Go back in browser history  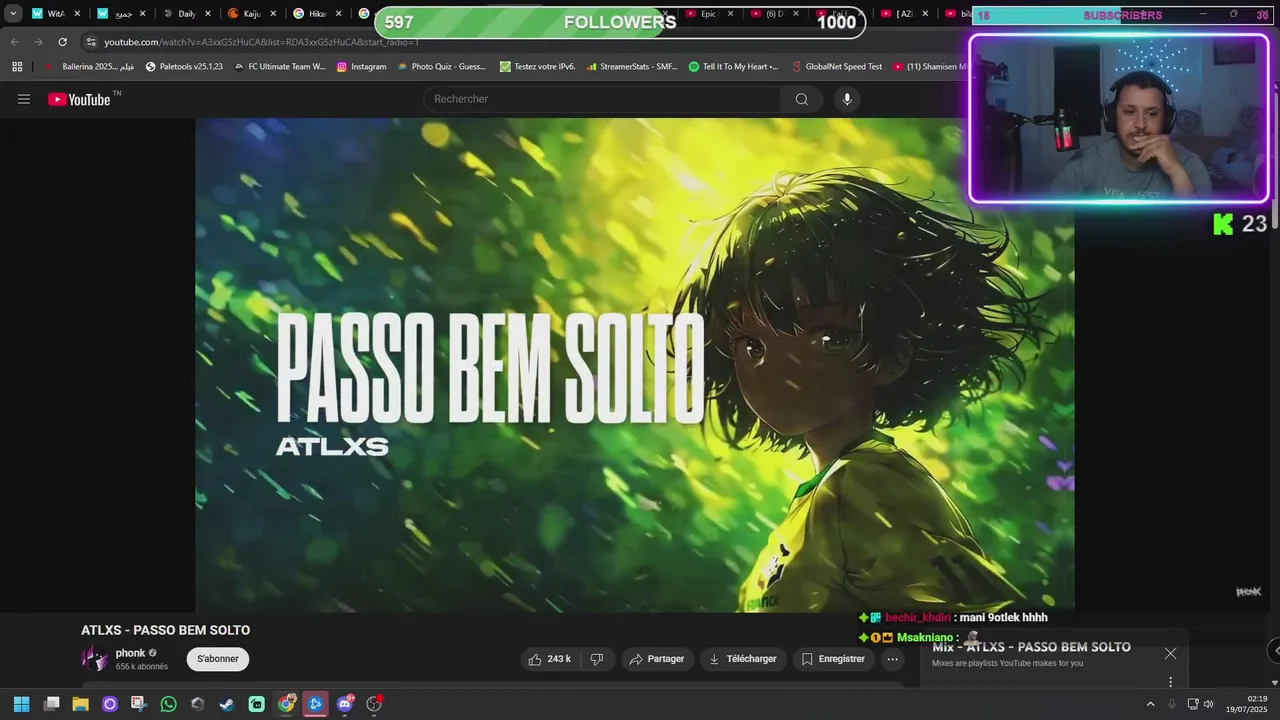[x=14, y=42]
